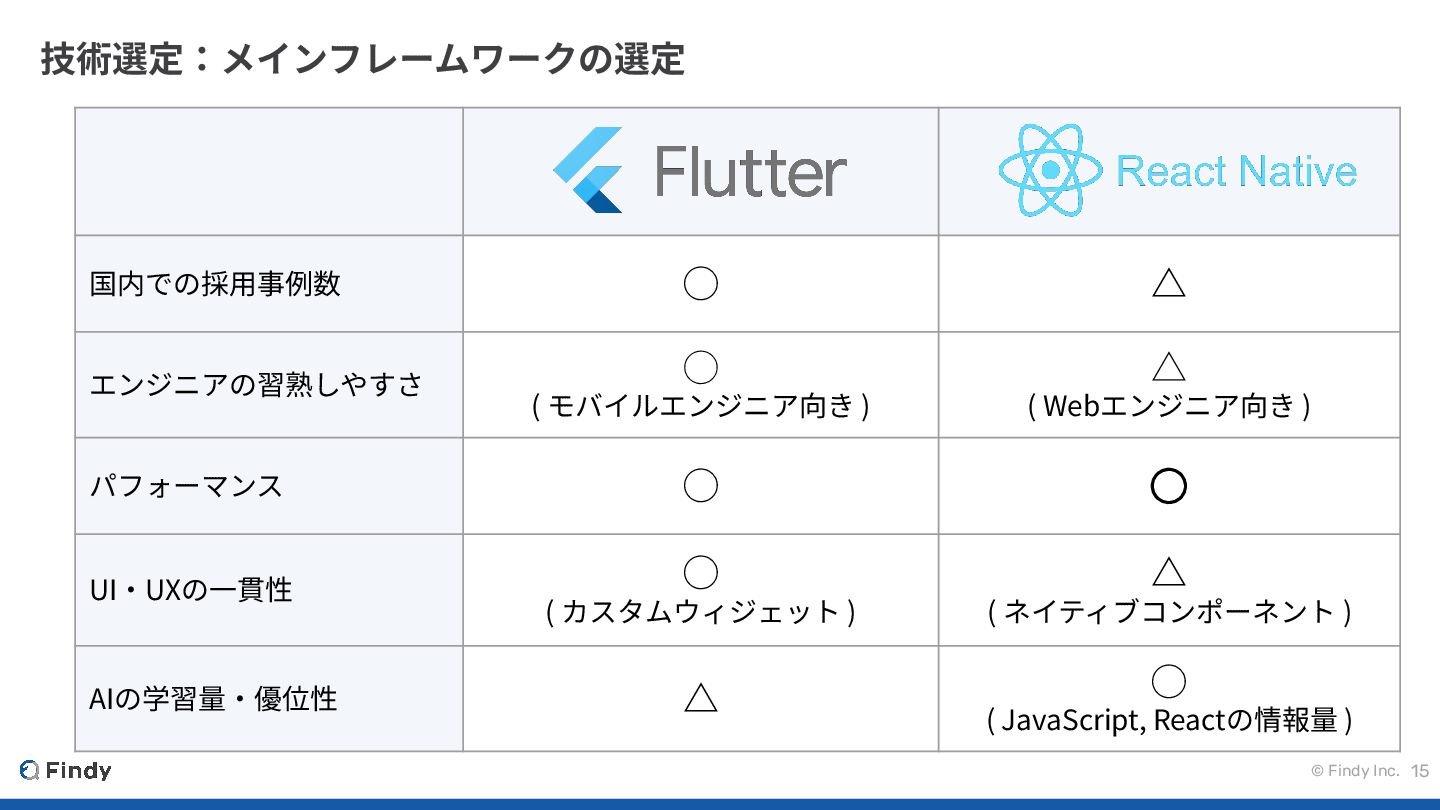Click Flutter's circle in the 国内での採用事例数 row

[x=700, y=284]
